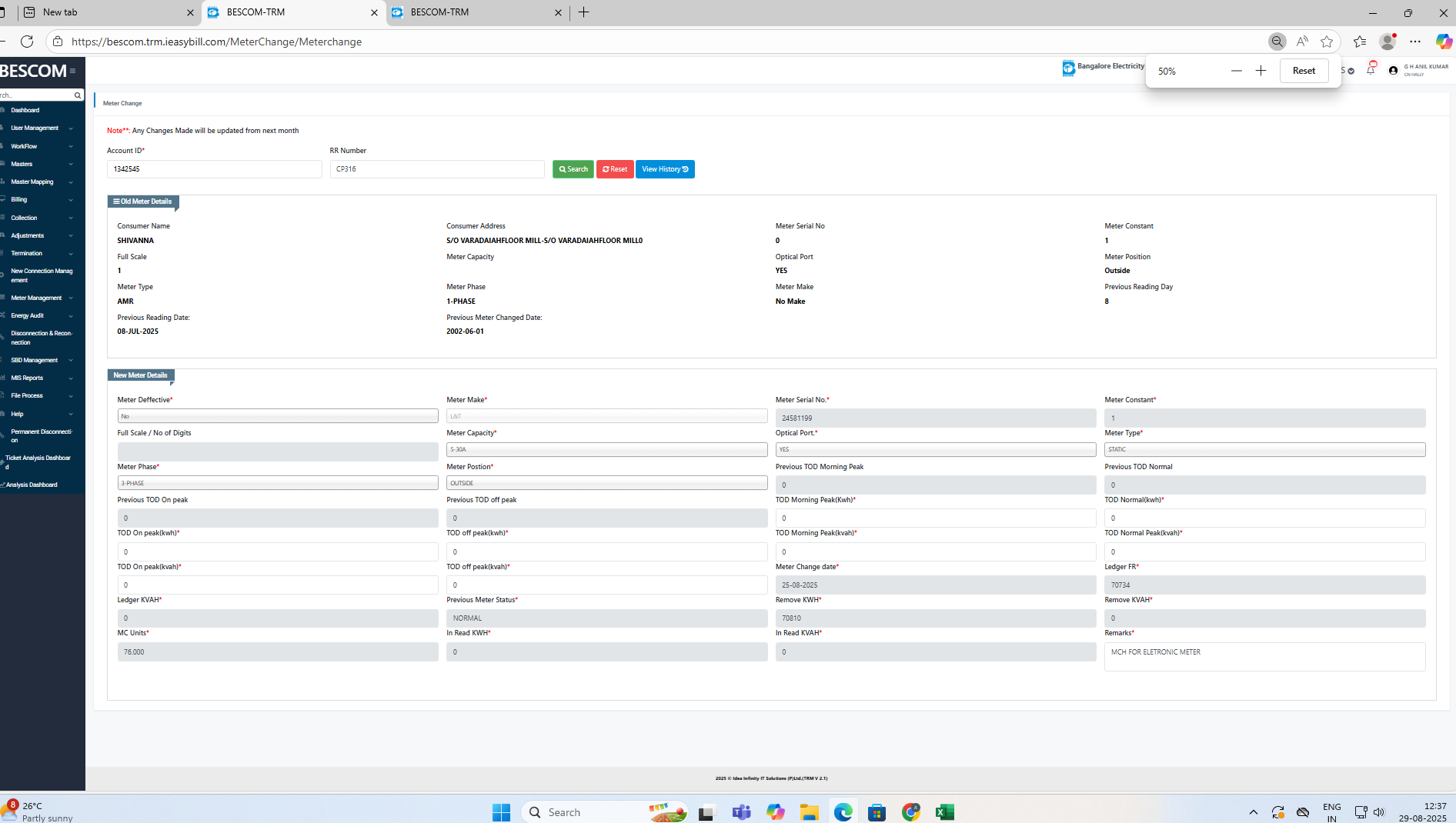
Task: Open the Meter Phase dropdown
Action: coord(277,483)
